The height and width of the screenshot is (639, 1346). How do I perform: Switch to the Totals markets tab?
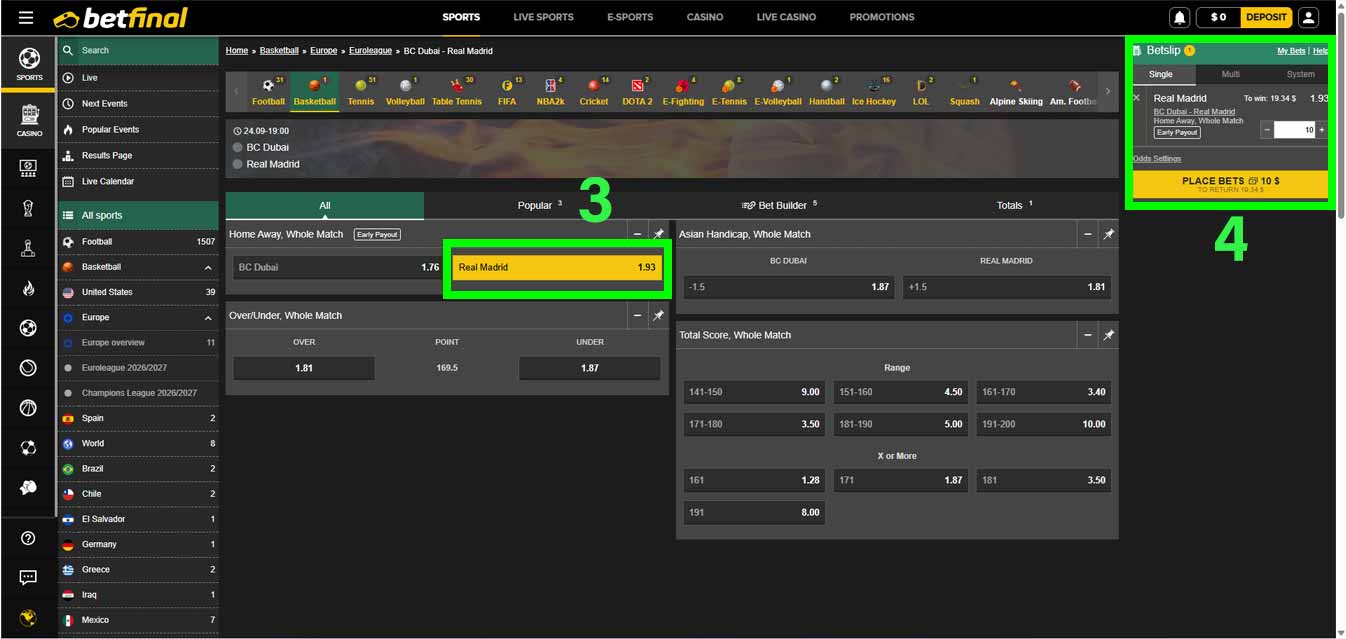(1014, 205)
